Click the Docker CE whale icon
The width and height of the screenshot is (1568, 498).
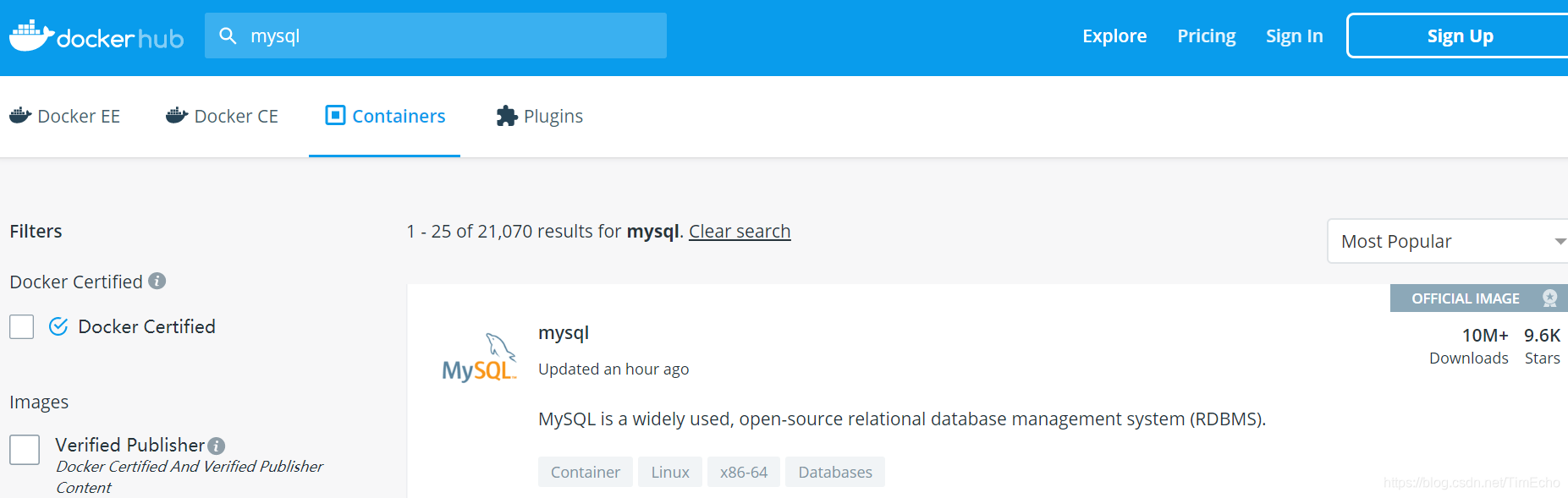tap(177, 116)
